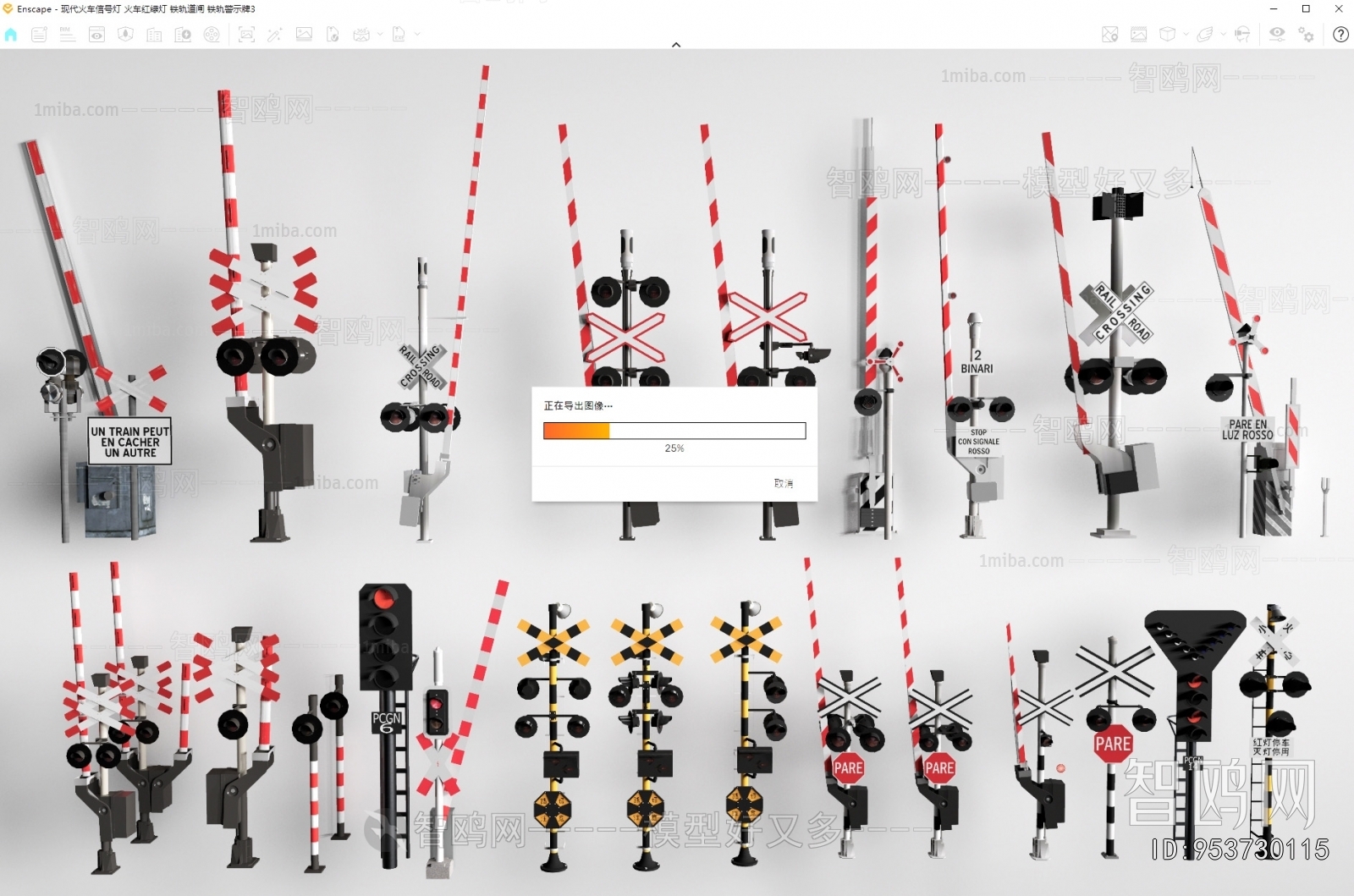Click the magic wand batch rendering icon
The image size is (1354, 896).
(x=274, y=35)
